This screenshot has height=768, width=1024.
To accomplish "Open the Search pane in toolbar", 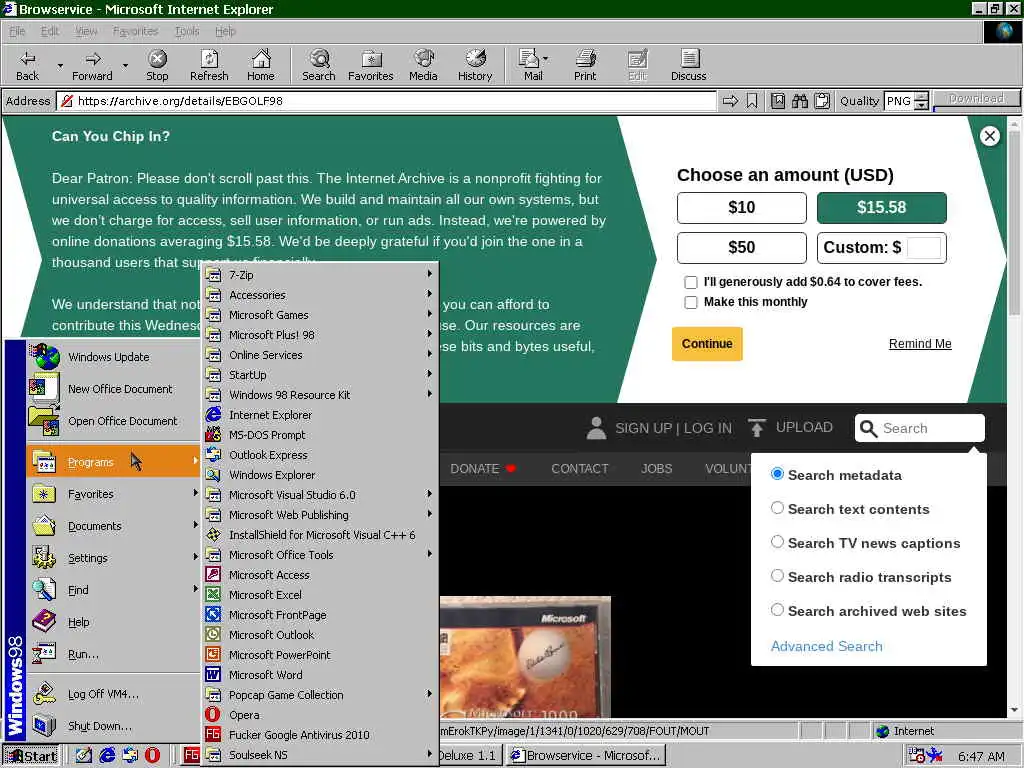I will tap(319, 65).
